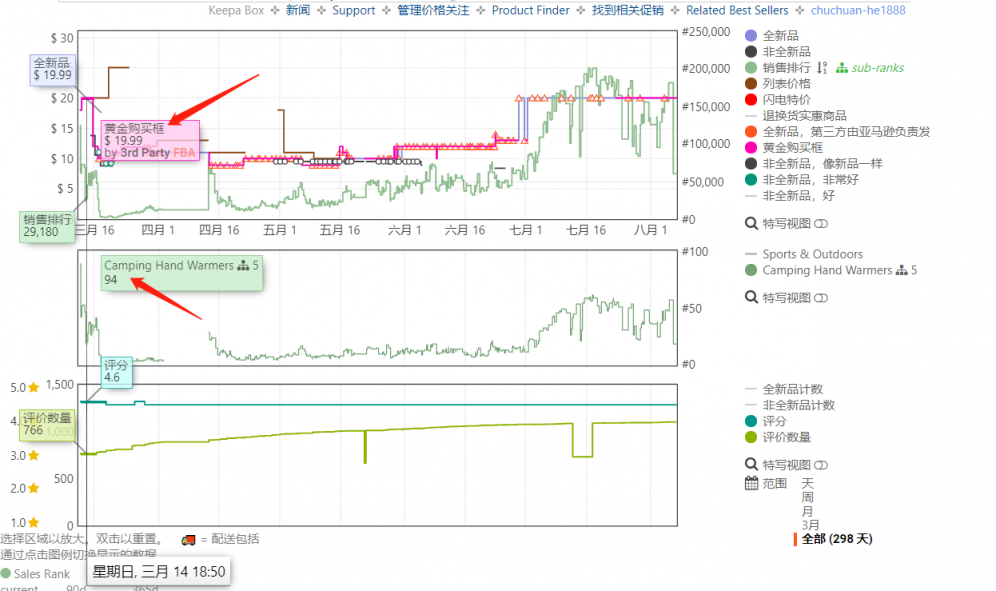Click the sort icon next to 销售排行
This screenshot has width=996, height=591.
[822, 68]
